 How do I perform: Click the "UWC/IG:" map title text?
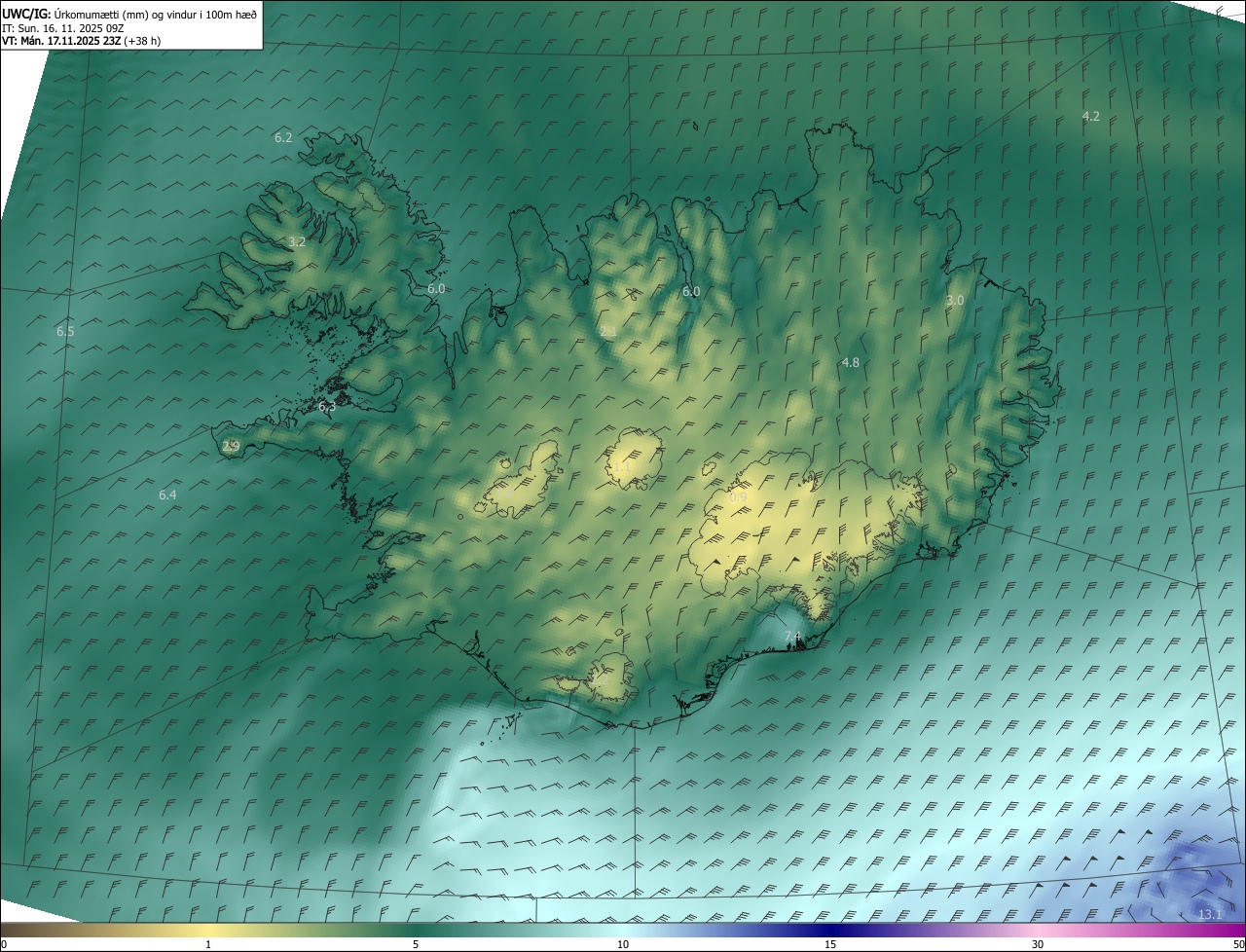pyautogui.click(x=26, y=14)
